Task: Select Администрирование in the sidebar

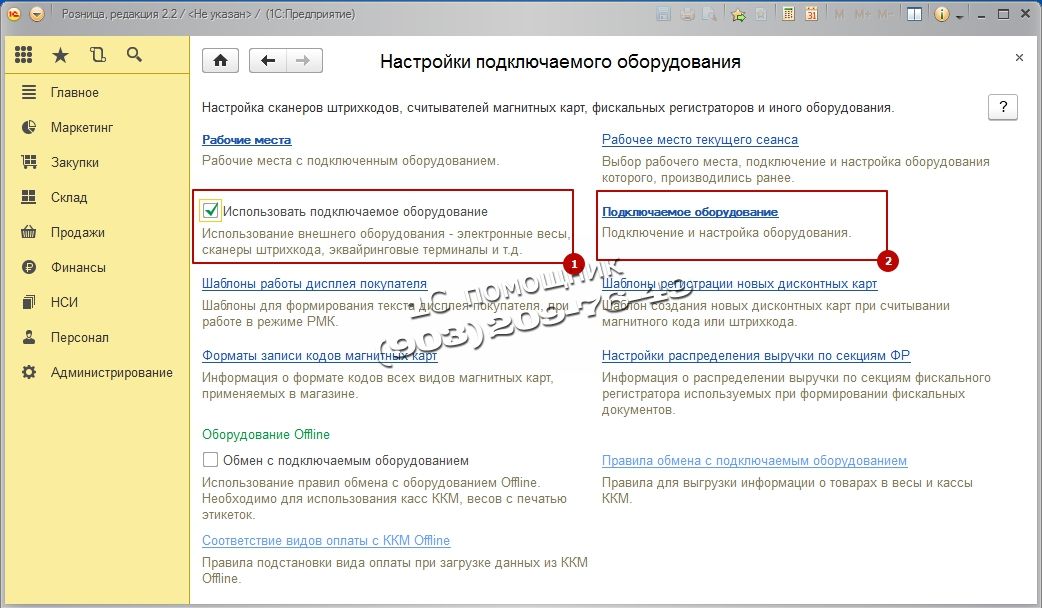Action: pyautogui.click(x=111, y=372)
